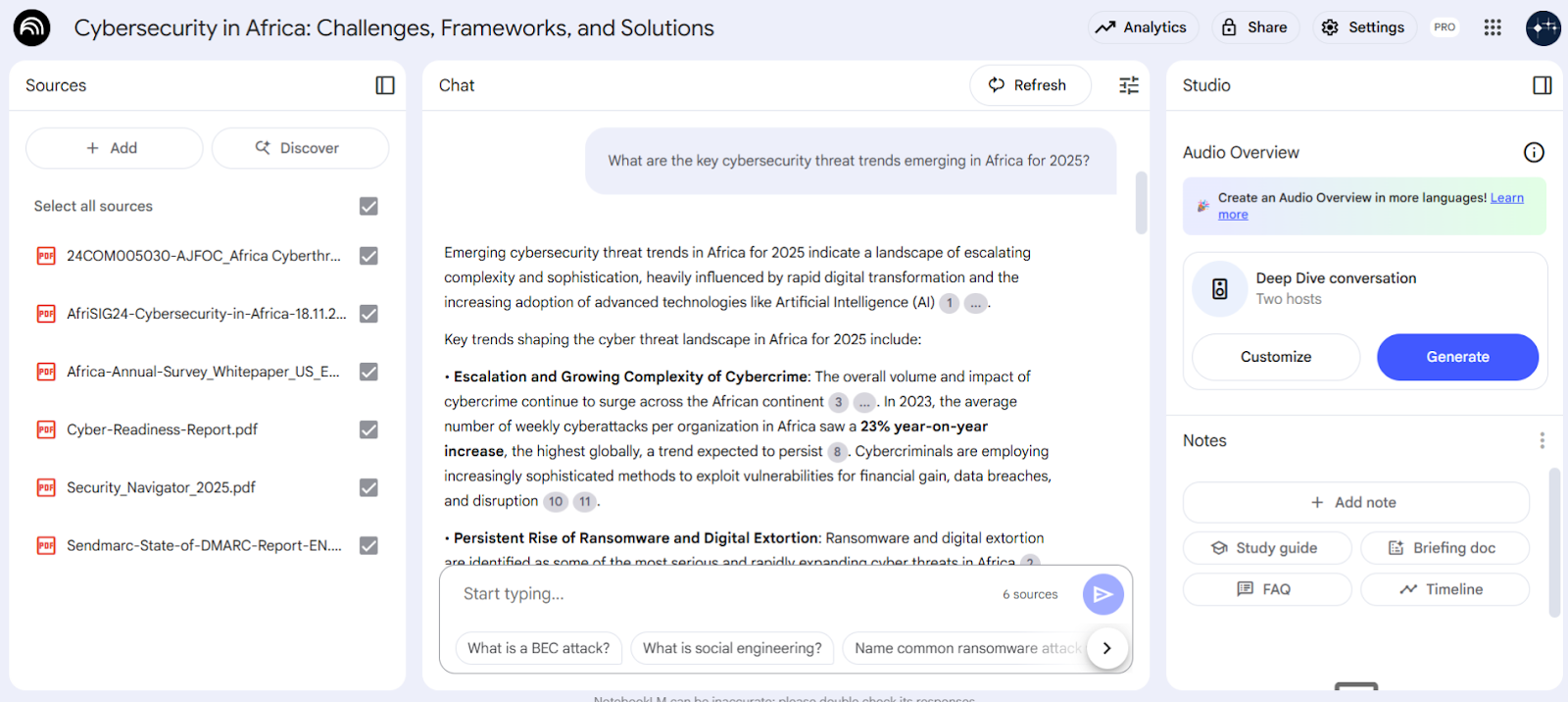Uncheck Africa-Annual-Survey source checkbox
The height and width of the screenshot is (702, 1568).
(368, 372)
